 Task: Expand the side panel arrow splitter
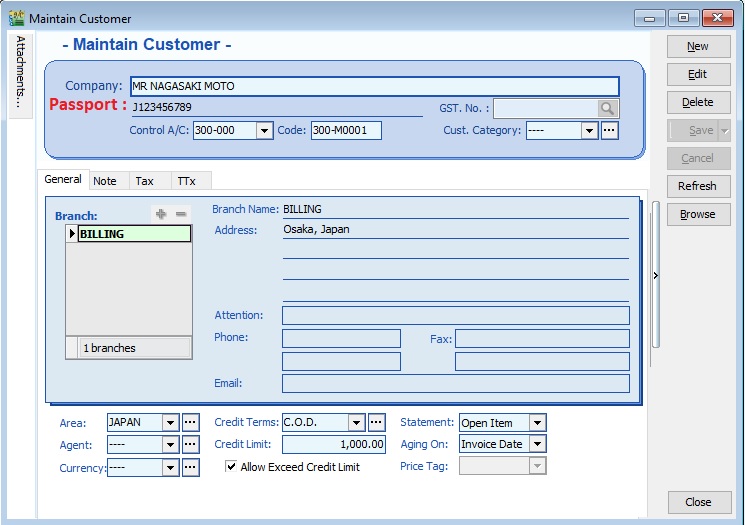tap(655, 276)
